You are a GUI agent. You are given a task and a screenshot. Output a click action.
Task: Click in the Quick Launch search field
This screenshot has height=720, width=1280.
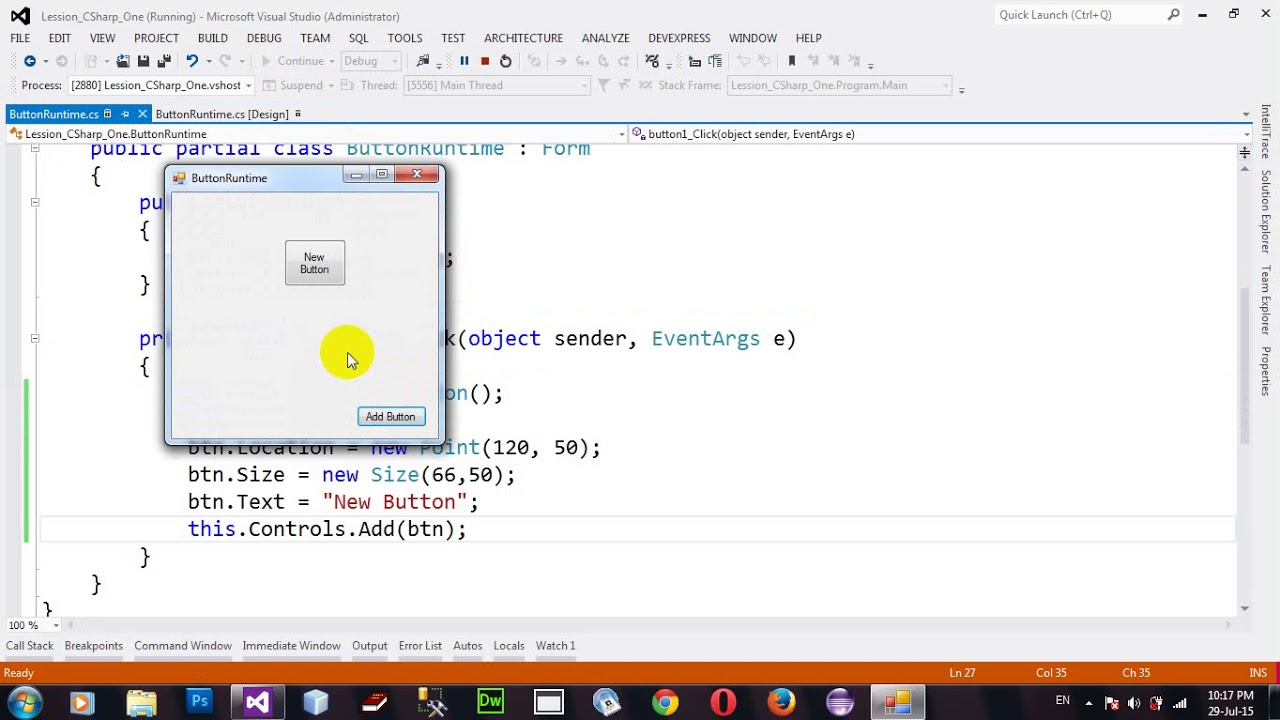[x=1079, y=15]
